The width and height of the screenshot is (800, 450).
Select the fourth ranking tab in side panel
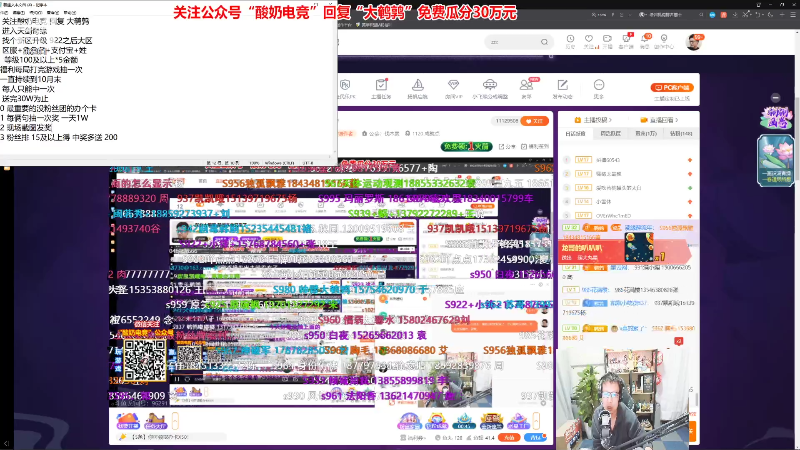tap(681, 134)
